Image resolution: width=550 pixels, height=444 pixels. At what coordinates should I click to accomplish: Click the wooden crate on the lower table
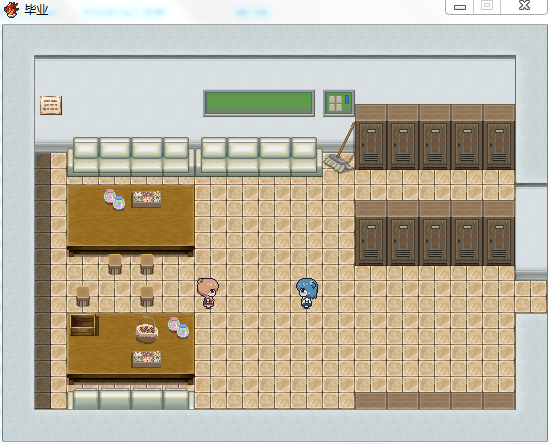point(84,325)
